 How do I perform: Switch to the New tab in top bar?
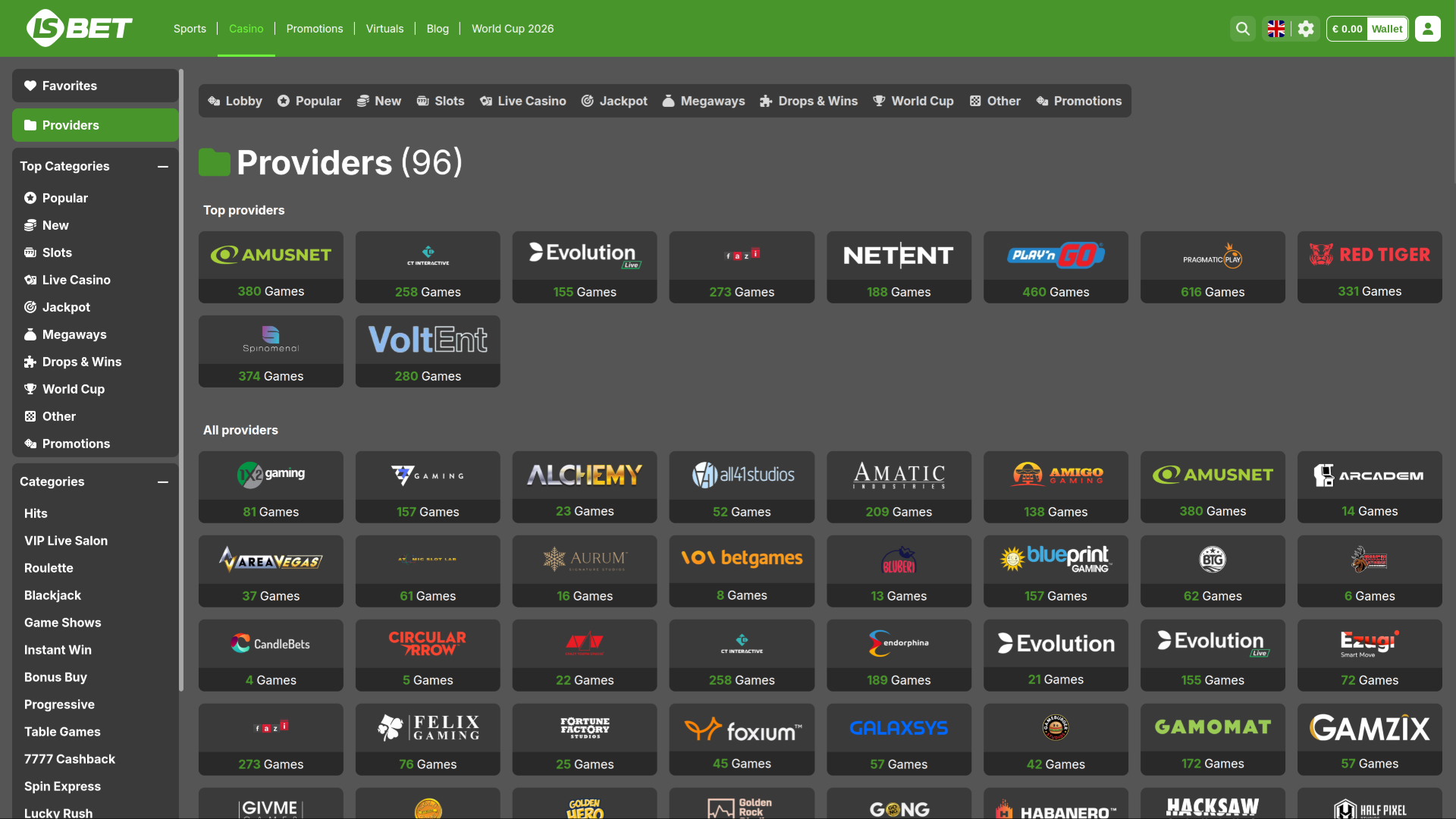click(x=379, y=101)
